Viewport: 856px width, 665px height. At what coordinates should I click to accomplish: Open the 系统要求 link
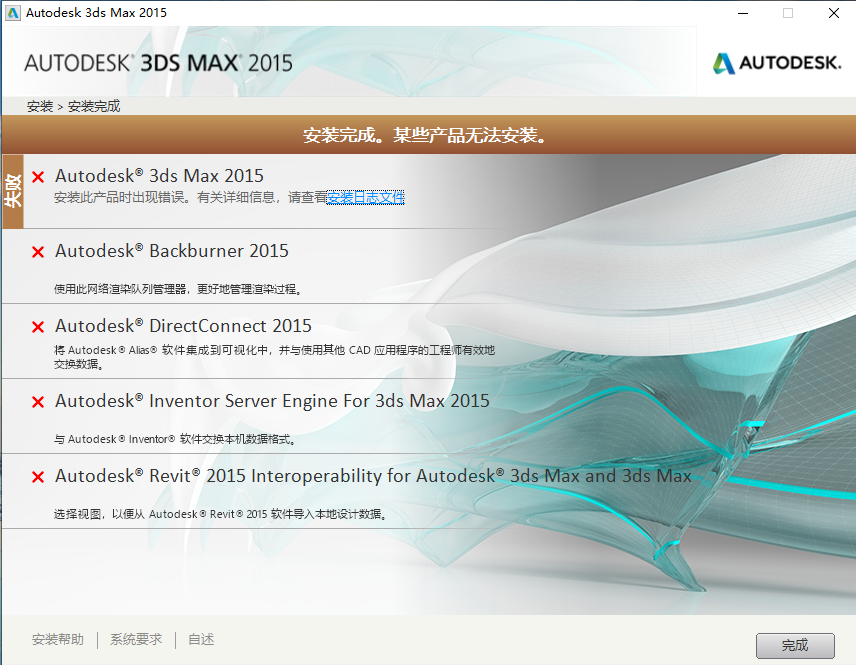[136, 639]
